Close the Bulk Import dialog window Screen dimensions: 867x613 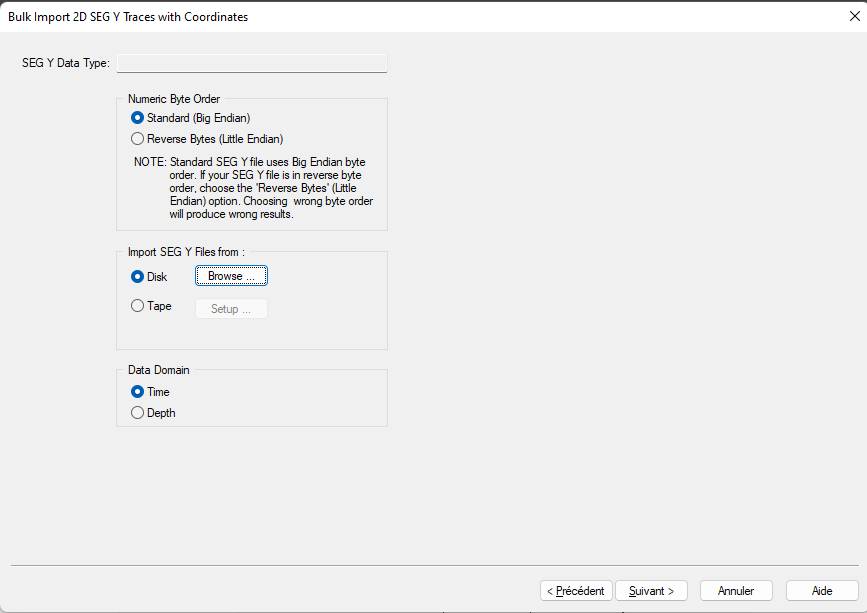(853, 16)
